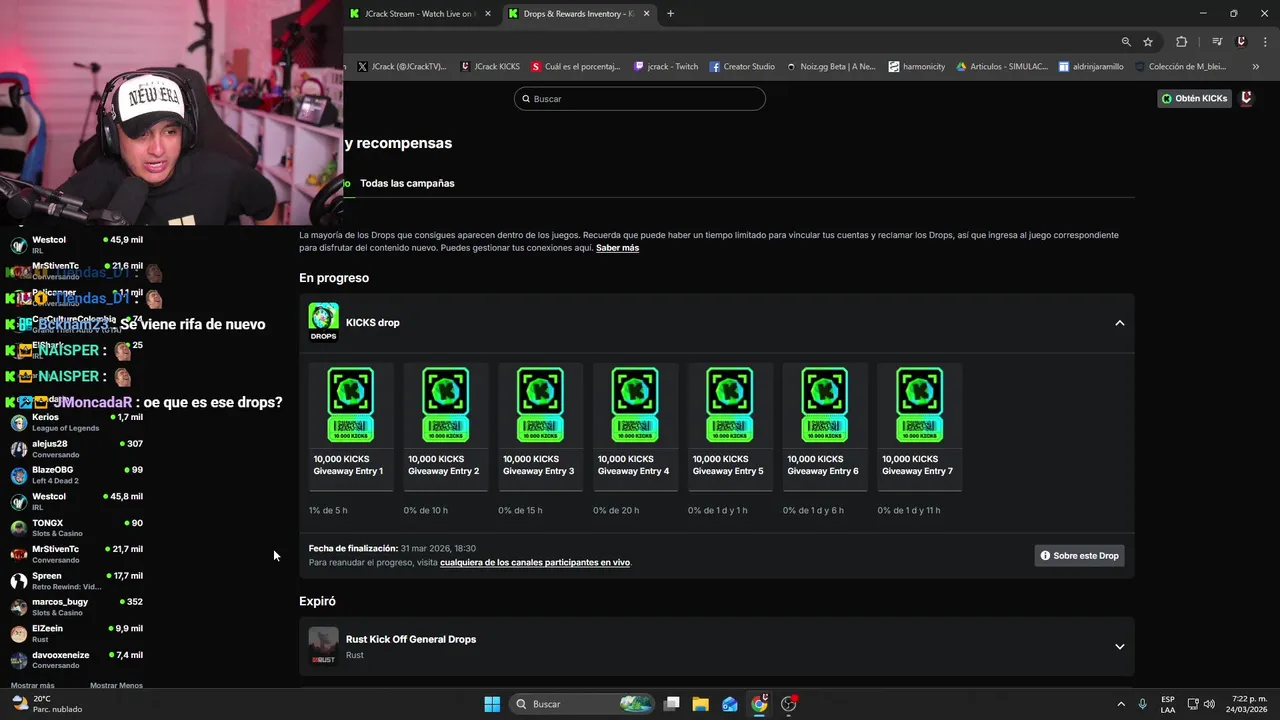The image size is (1280, 720).
Task: Open the Giveaway Entry 2 drop reward image
Action: (445, 405)
